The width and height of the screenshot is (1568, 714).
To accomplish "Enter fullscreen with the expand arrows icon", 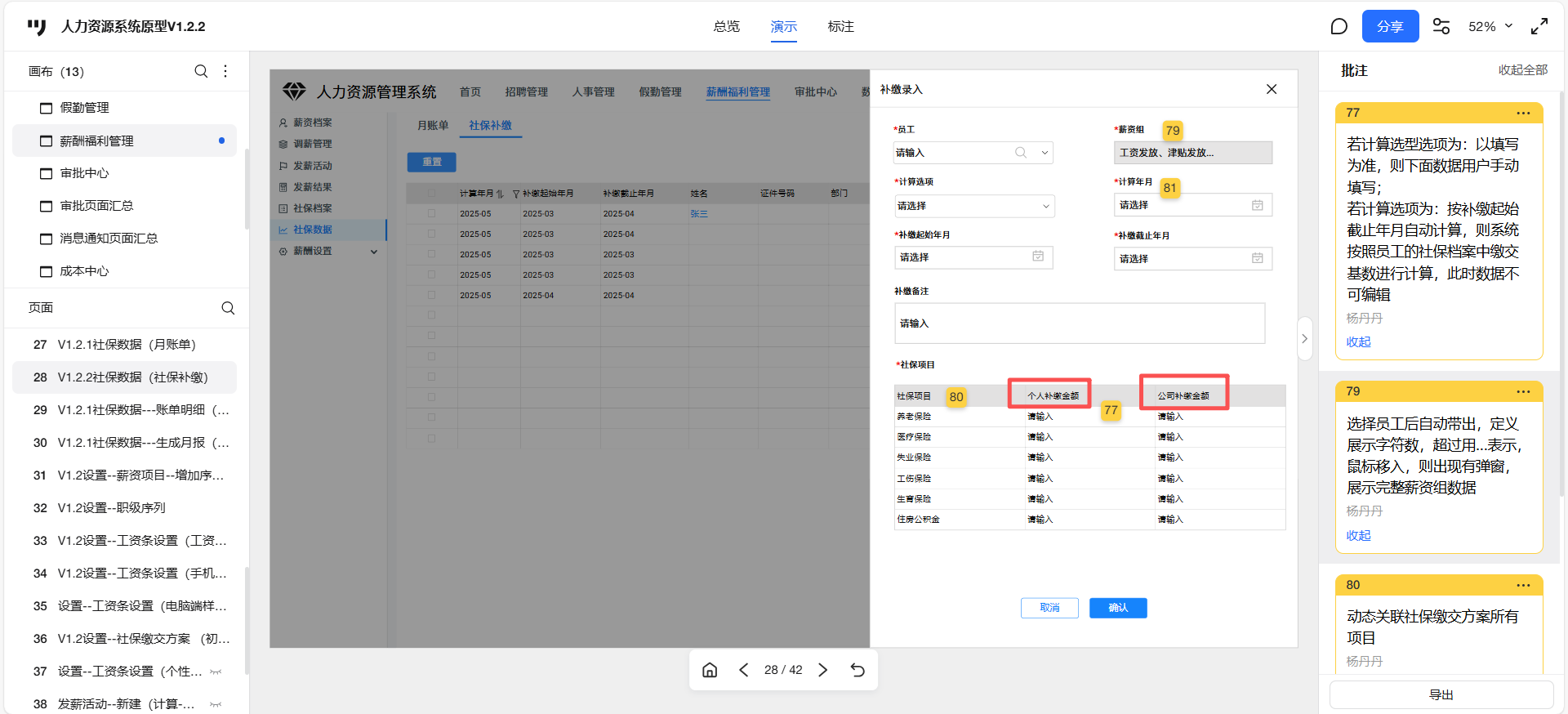I will click(1539, 27).
